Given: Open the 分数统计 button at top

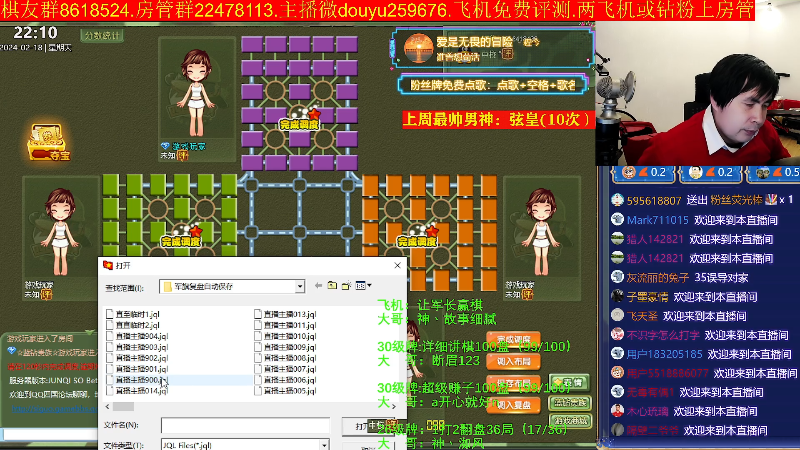Looking at the screenshot, I should click(102, 35).
